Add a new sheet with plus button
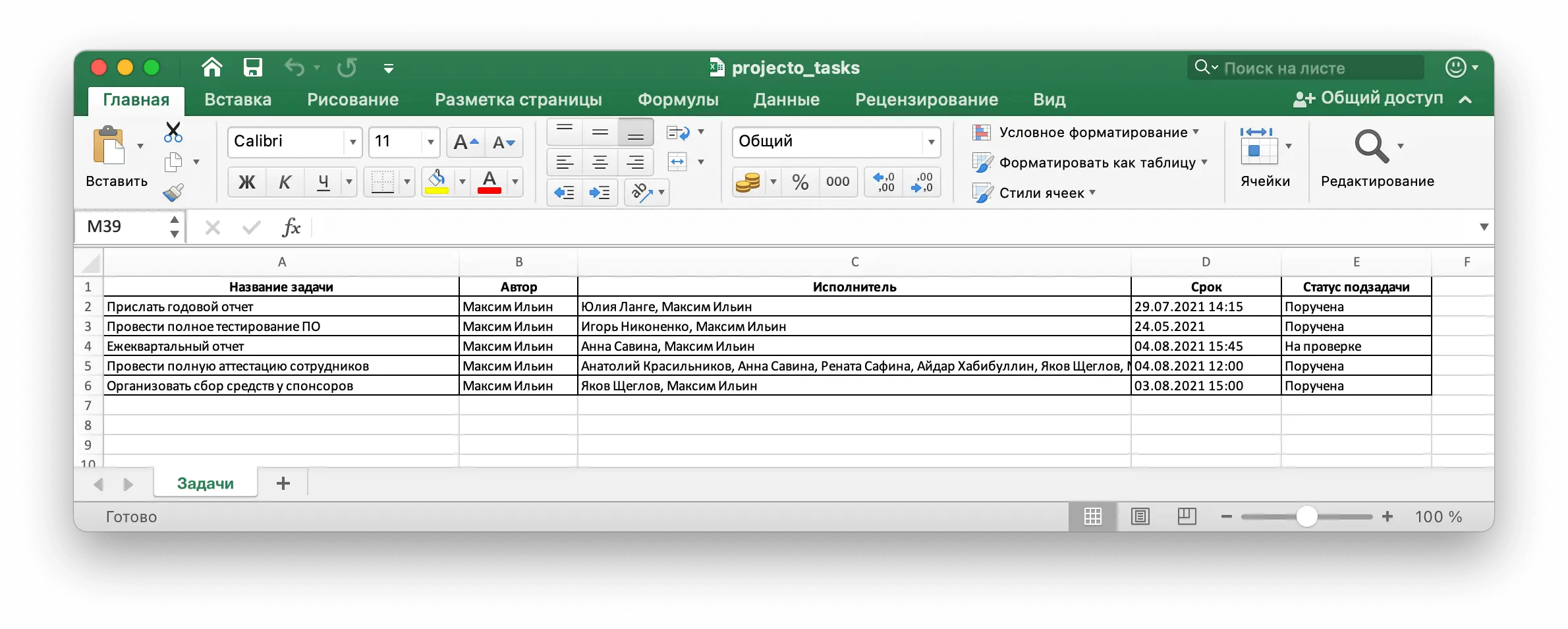This screenshot has height=629, width=1568. pyautogui.click(x=283, y=483)
